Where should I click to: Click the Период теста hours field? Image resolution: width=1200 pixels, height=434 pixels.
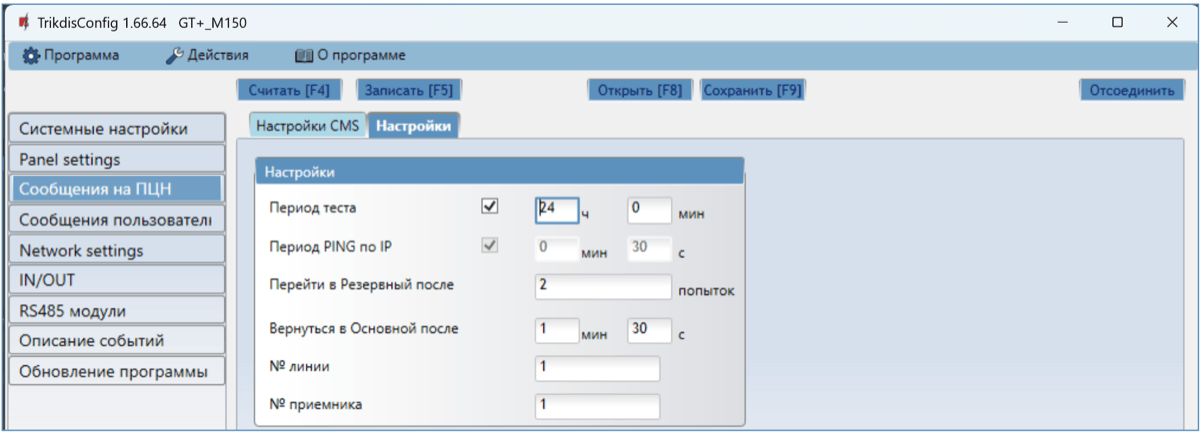(x=557, y=209)
